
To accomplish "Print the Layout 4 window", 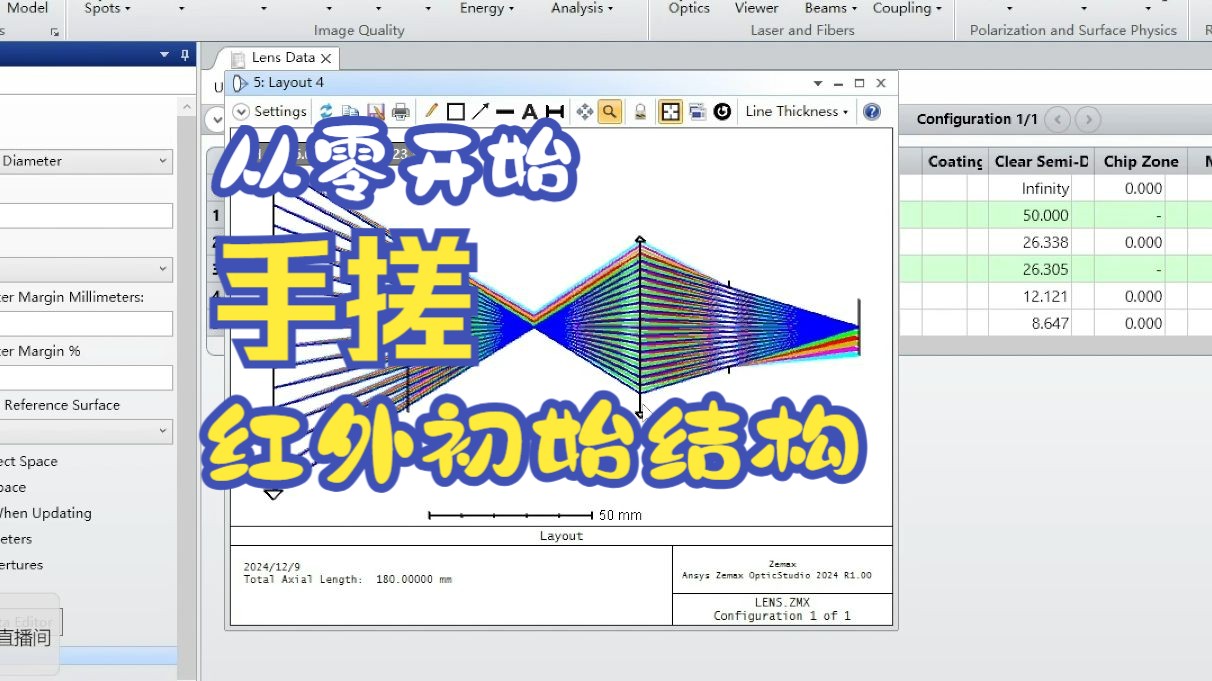I will 400,111.
